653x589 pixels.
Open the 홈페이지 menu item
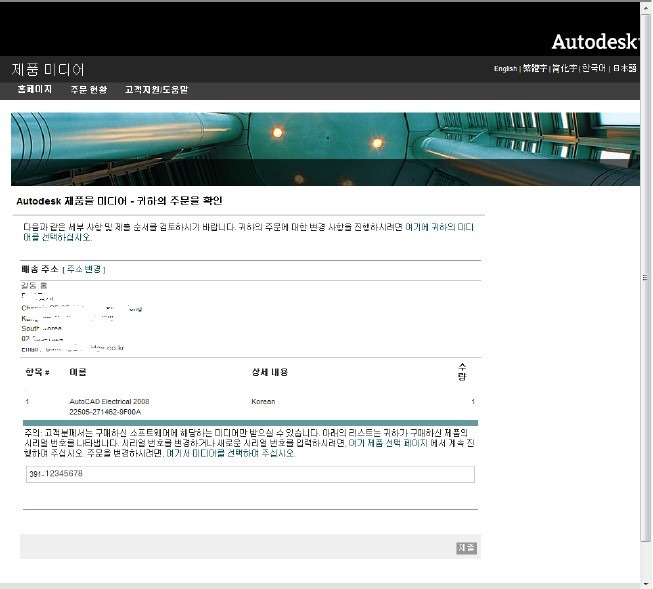(x=35, y=89)
